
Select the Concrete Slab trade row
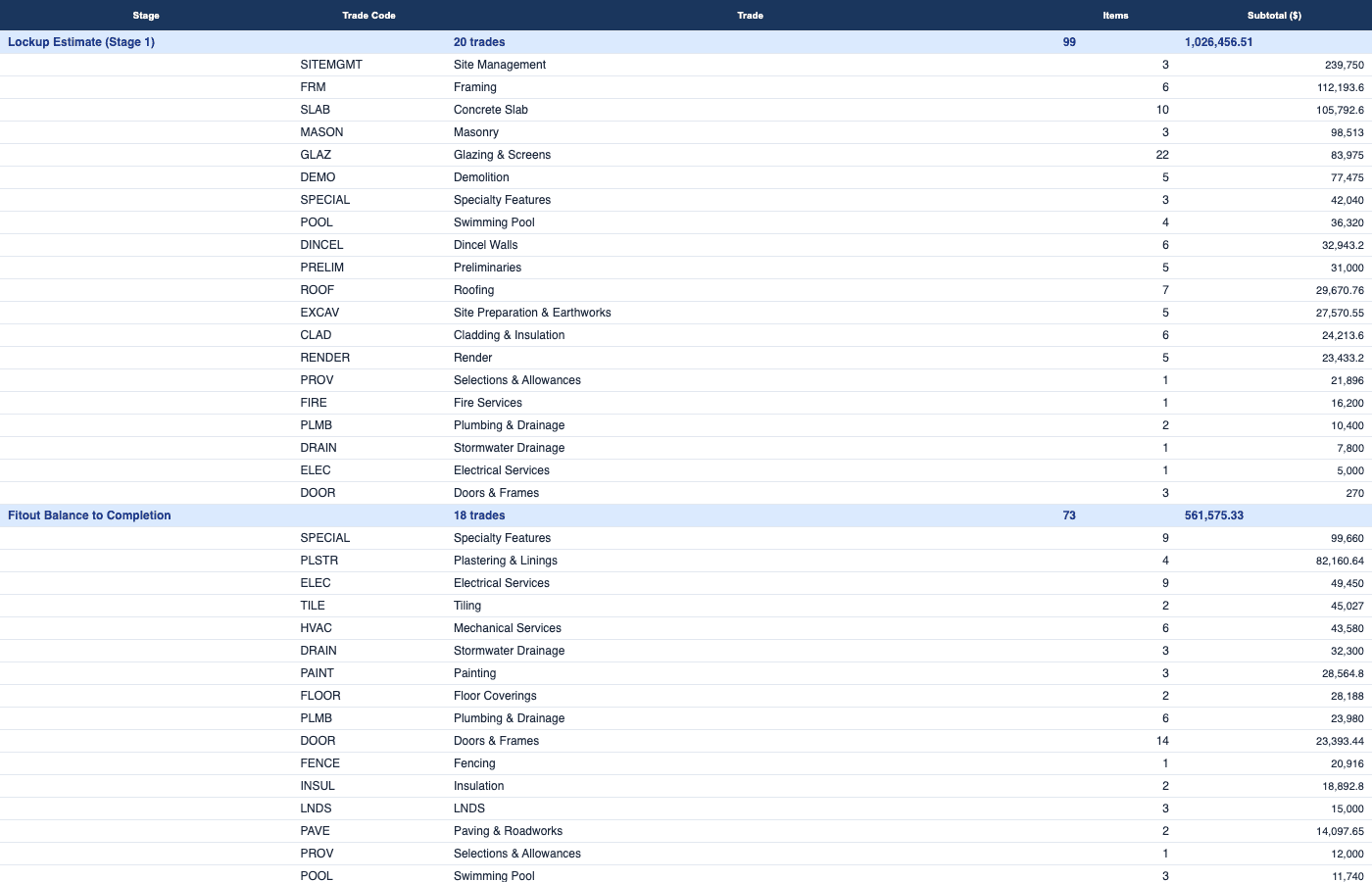[x=491, y=110]
